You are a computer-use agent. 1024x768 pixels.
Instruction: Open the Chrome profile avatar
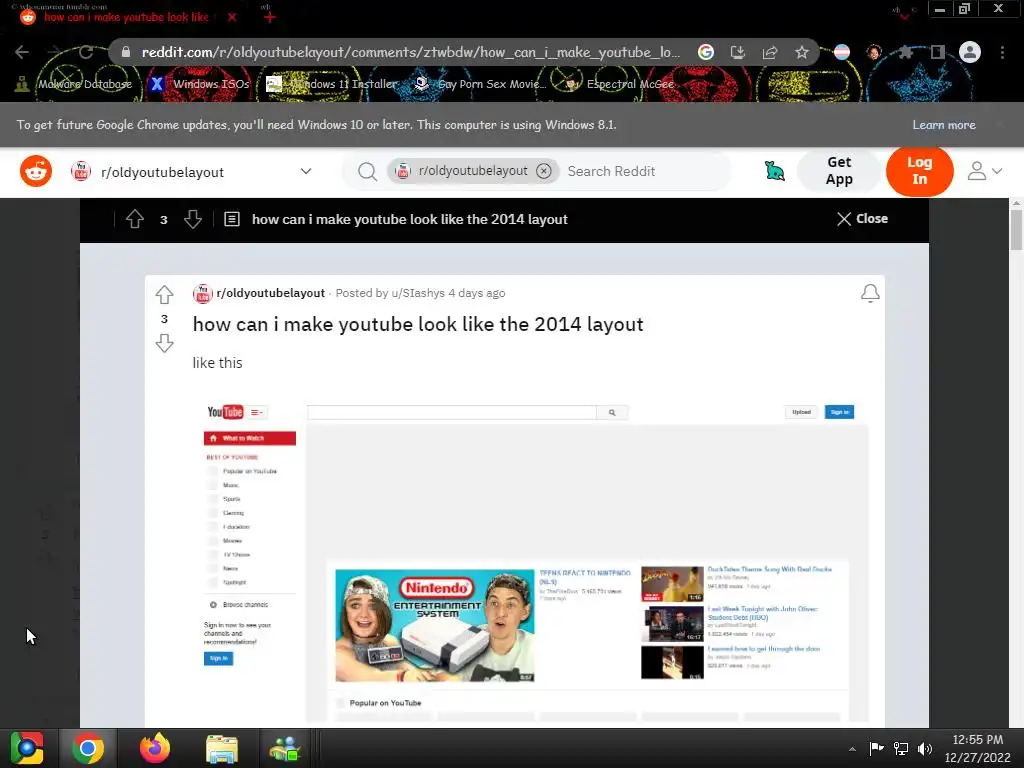[x=969, y=52]
